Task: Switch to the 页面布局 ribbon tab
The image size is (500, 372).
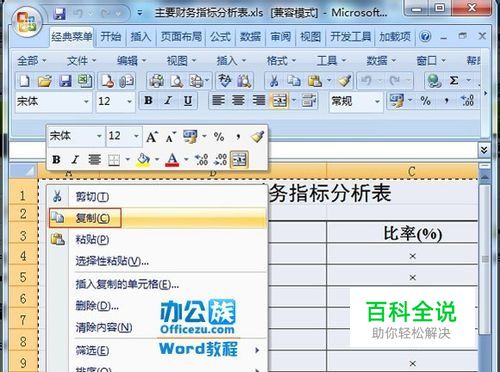Action: click(x=181, y=36)
